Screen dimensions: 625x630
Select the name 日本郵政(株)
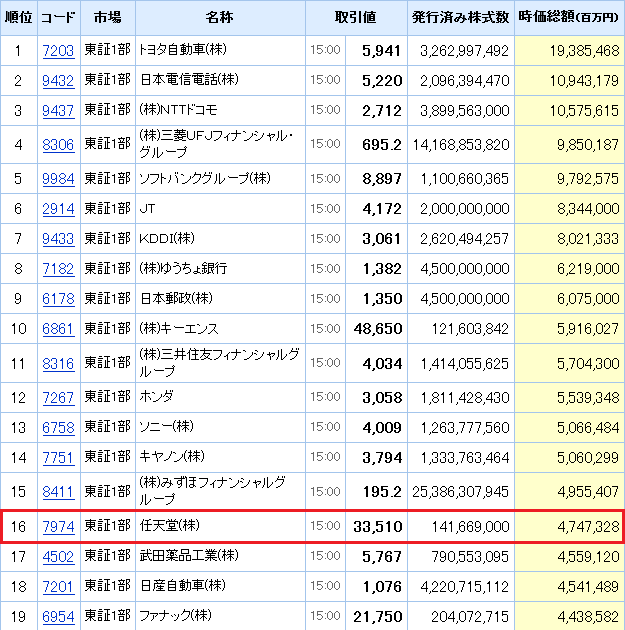tap(176, 298)
